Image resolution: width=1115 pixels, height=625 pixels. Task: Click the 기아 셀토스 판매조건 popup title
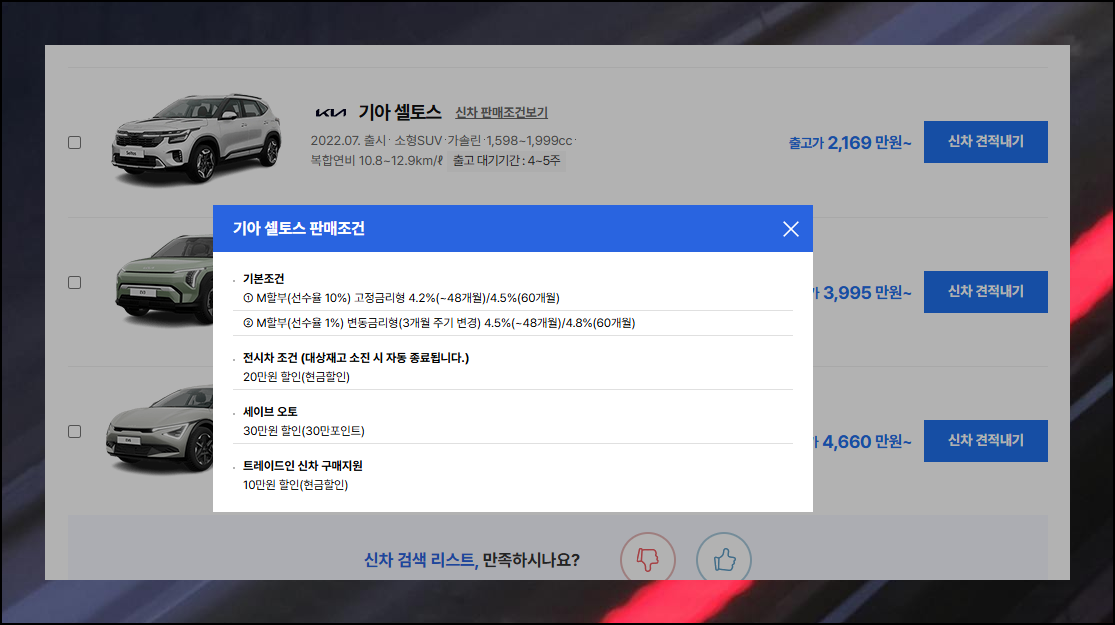click(299, 228)
